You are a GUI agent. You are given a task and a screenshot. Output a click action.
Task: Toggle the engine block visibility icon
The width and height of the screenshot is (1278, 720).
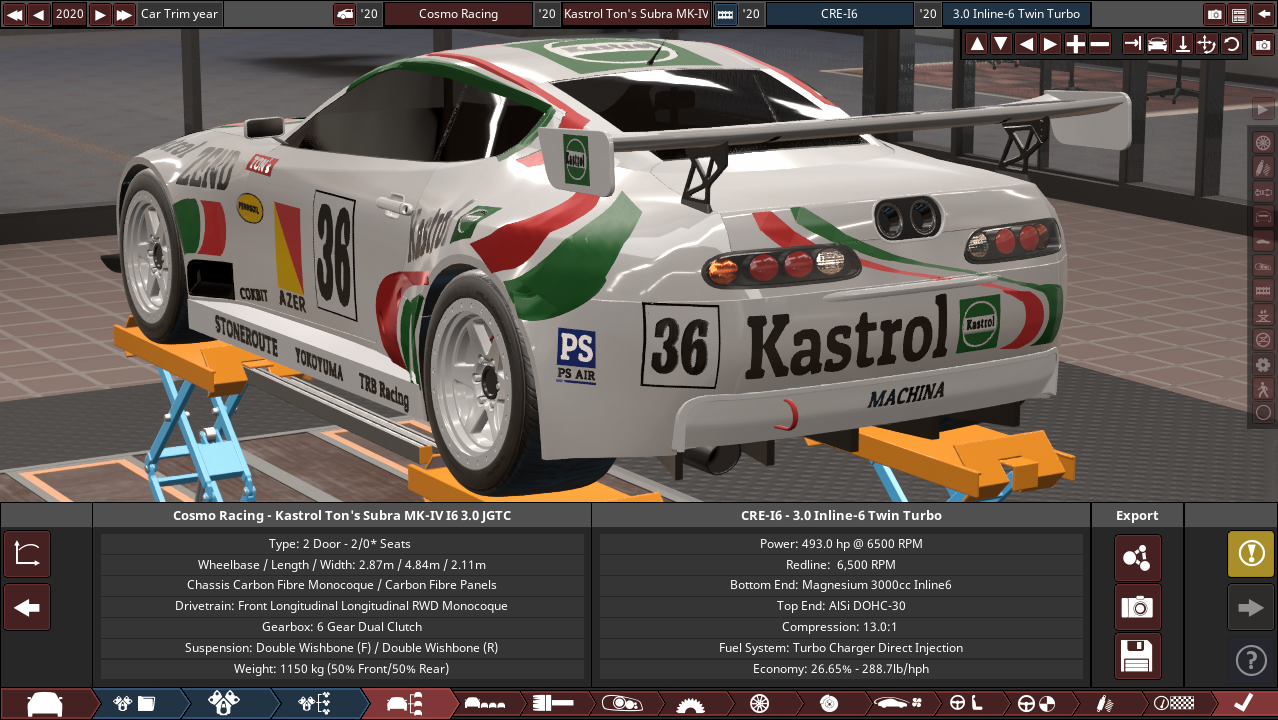tap(1263, 290)
